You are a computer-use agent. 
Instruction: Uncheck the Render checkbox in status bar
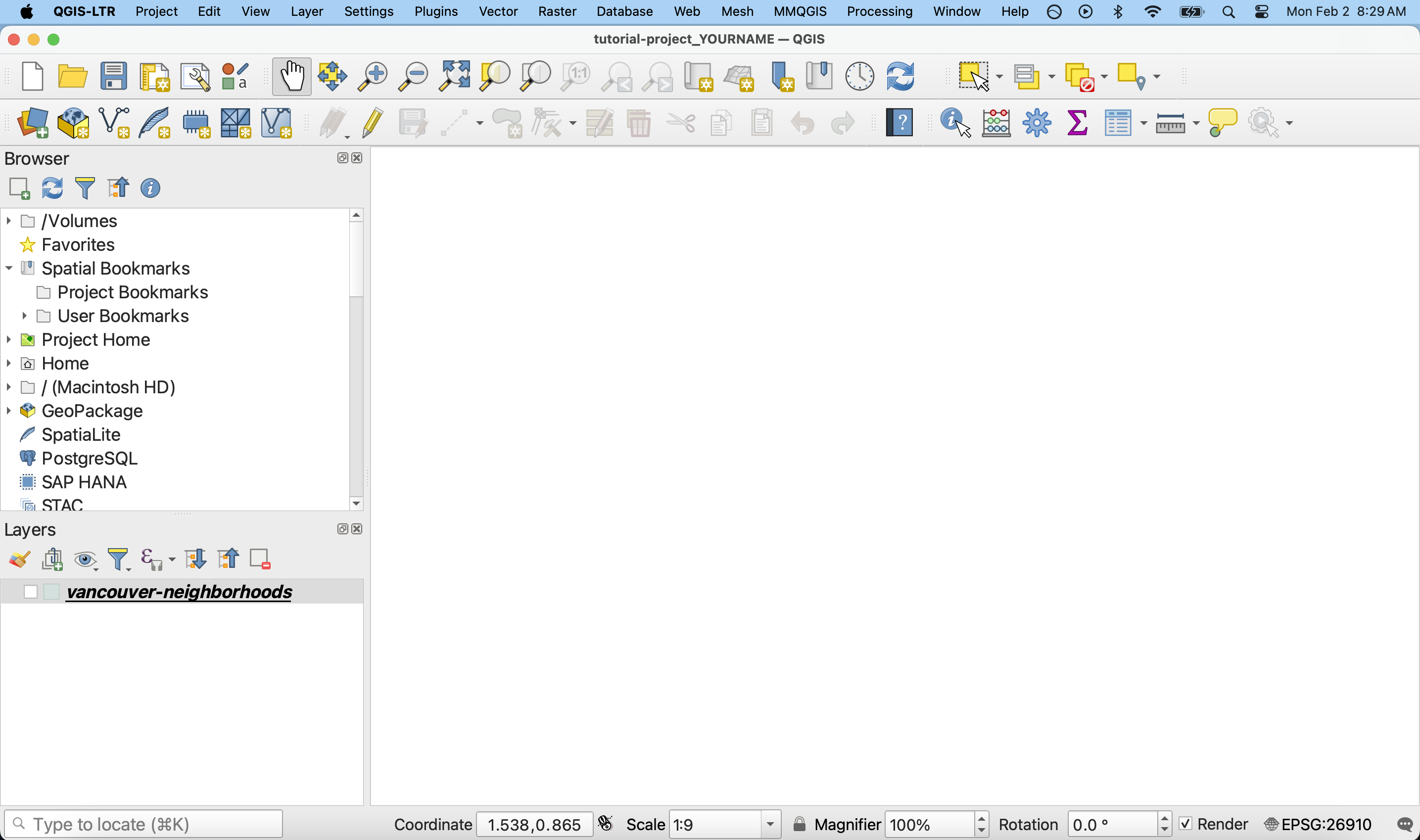1185,824
